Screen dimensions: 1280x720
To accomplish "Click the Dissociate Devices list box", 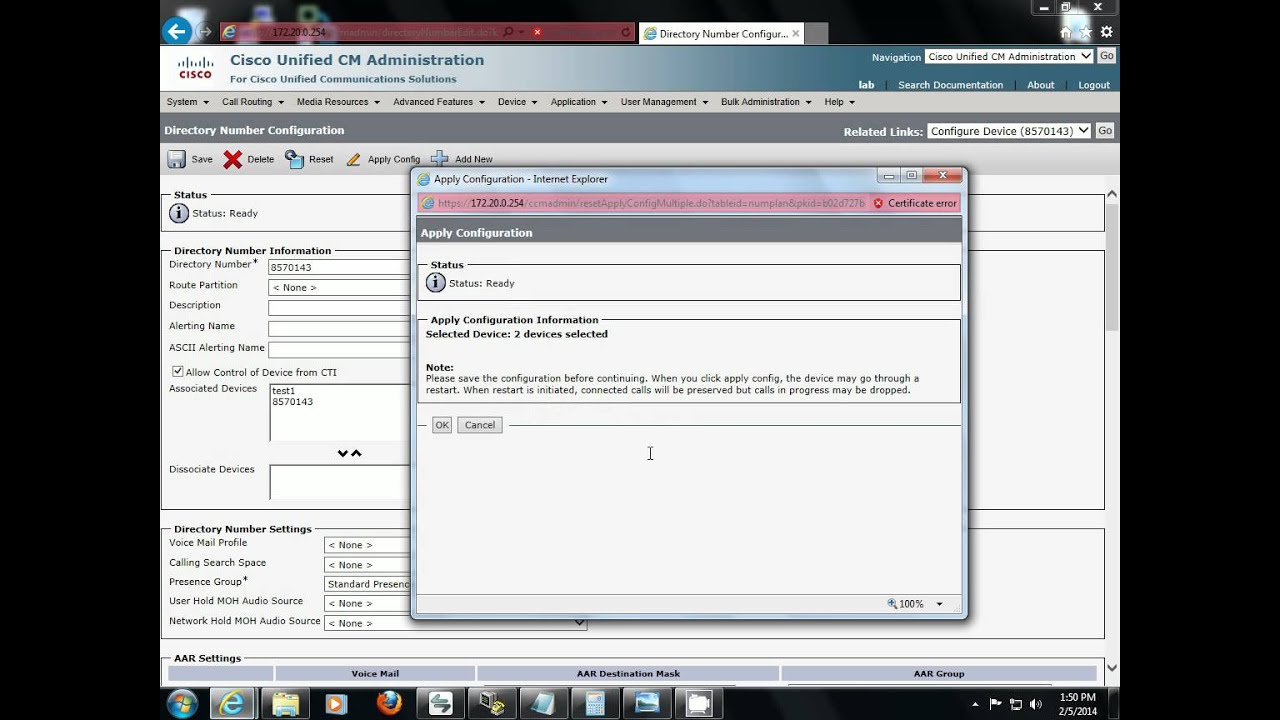I will [340, 482].
